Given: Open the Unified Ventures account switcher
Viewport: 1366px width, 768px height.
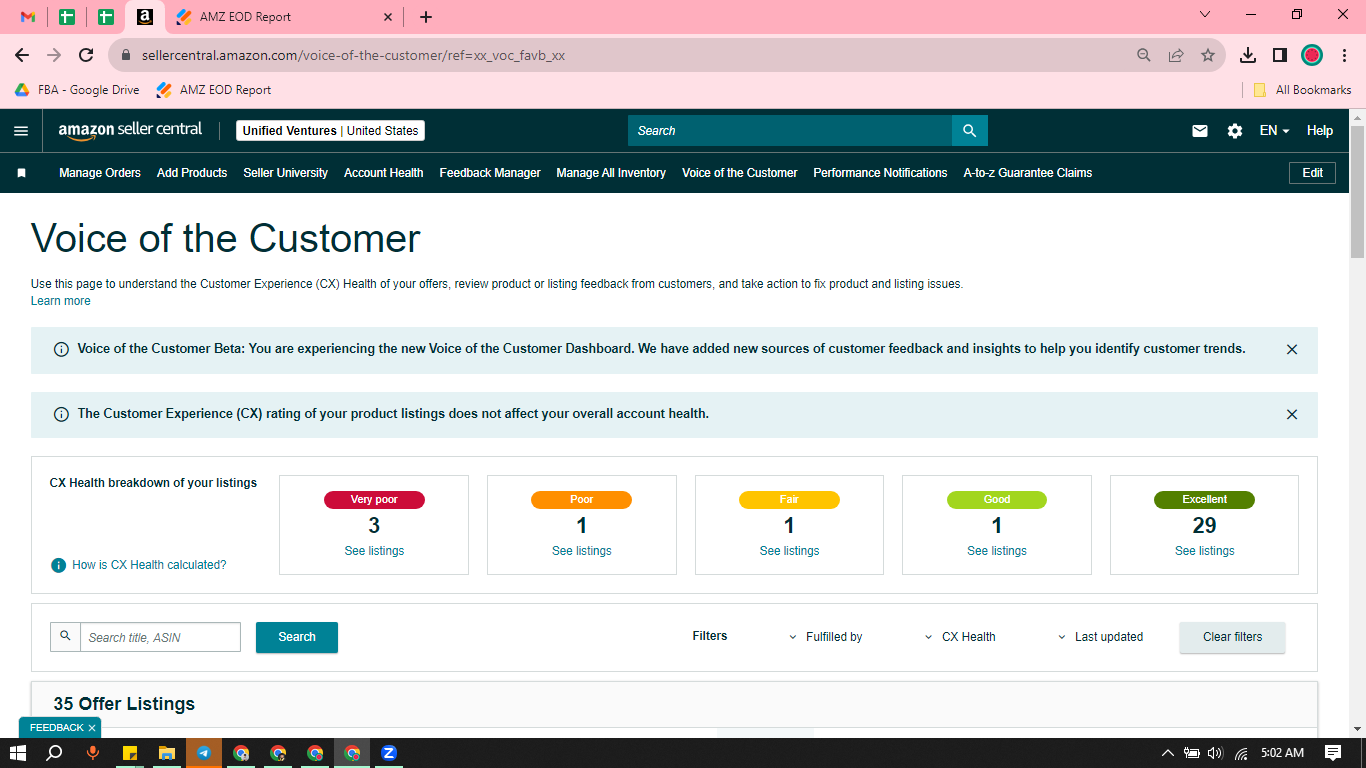Looking at the screenshot, I should tap(330, 131).
